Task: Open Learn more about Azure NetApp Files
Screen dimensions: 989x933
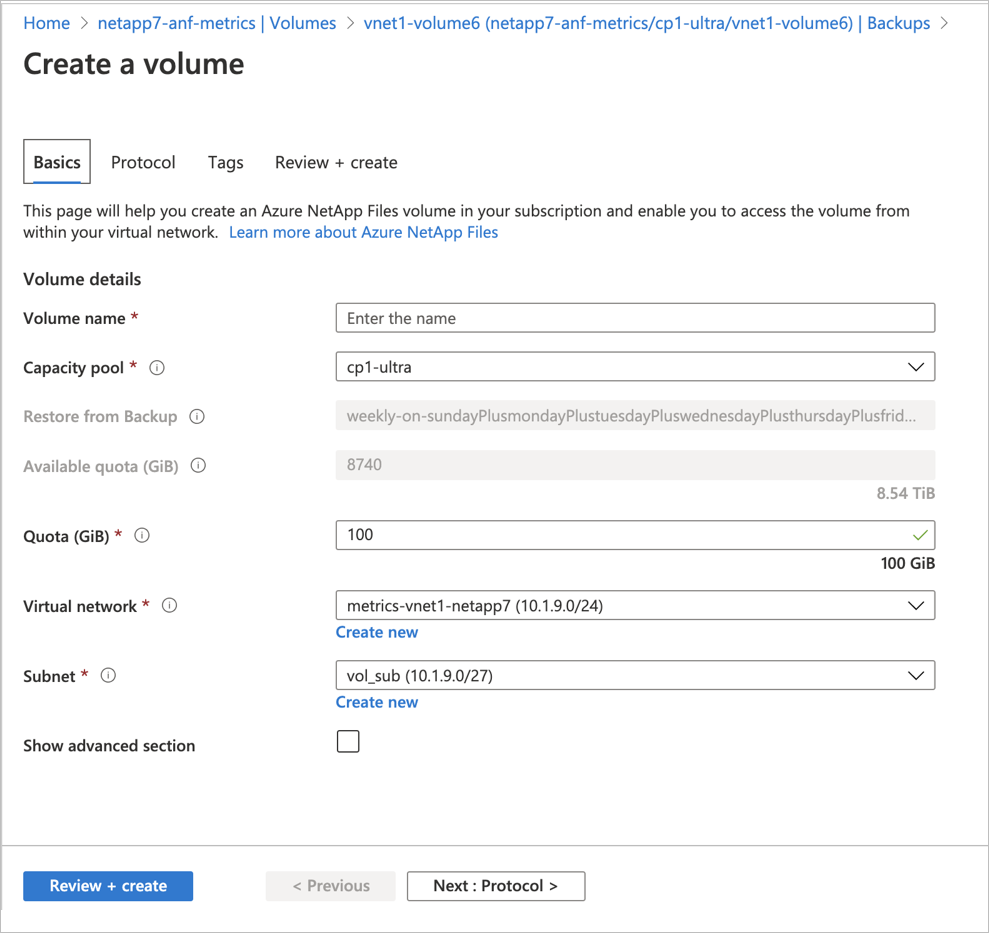Action: click(x=364, y=232)
